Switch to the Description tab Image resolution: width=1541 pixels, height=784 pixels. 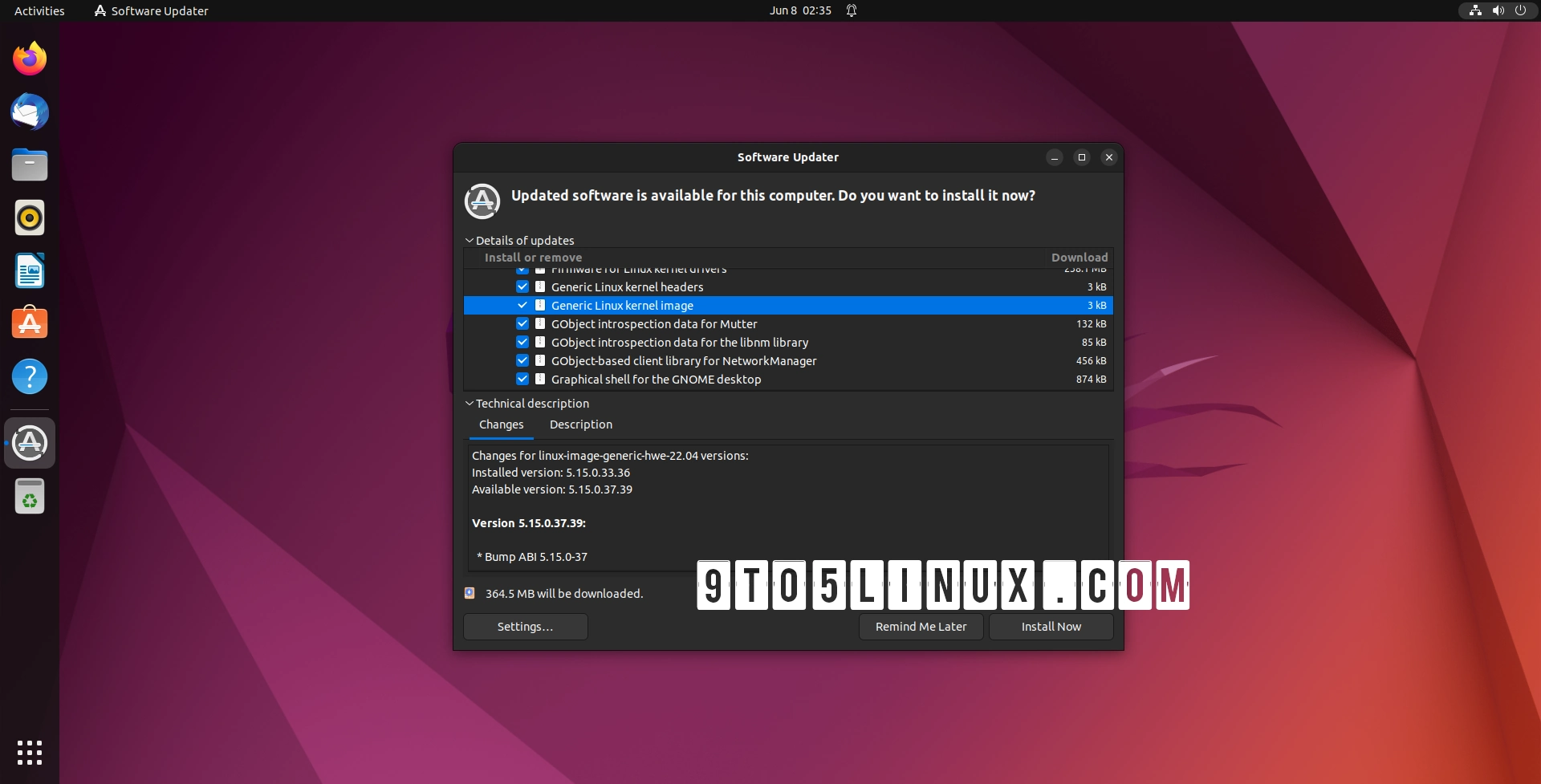pos(580,424)
